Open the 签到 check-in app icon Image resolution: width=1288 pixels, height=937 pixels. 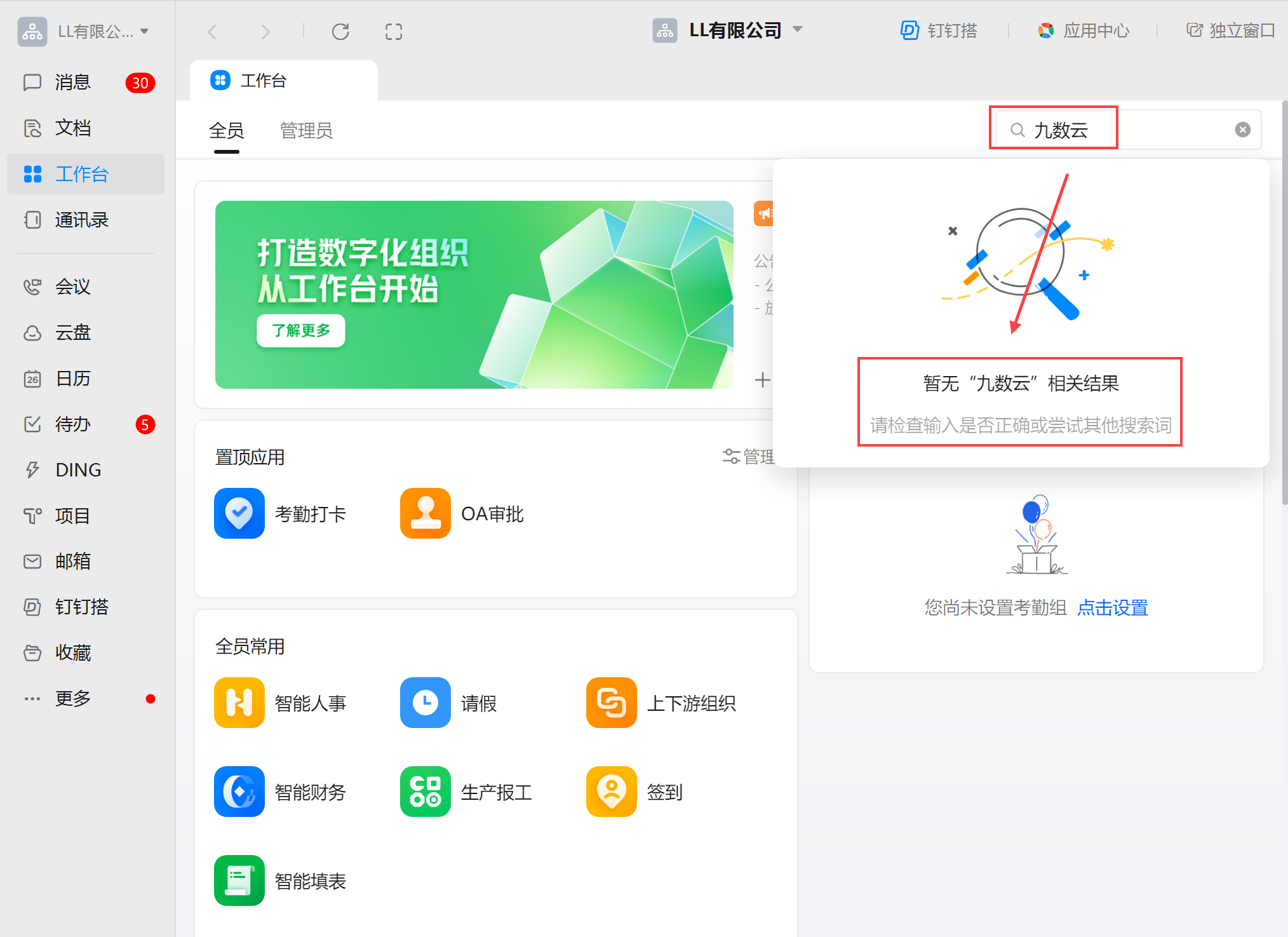pos(611,792)
